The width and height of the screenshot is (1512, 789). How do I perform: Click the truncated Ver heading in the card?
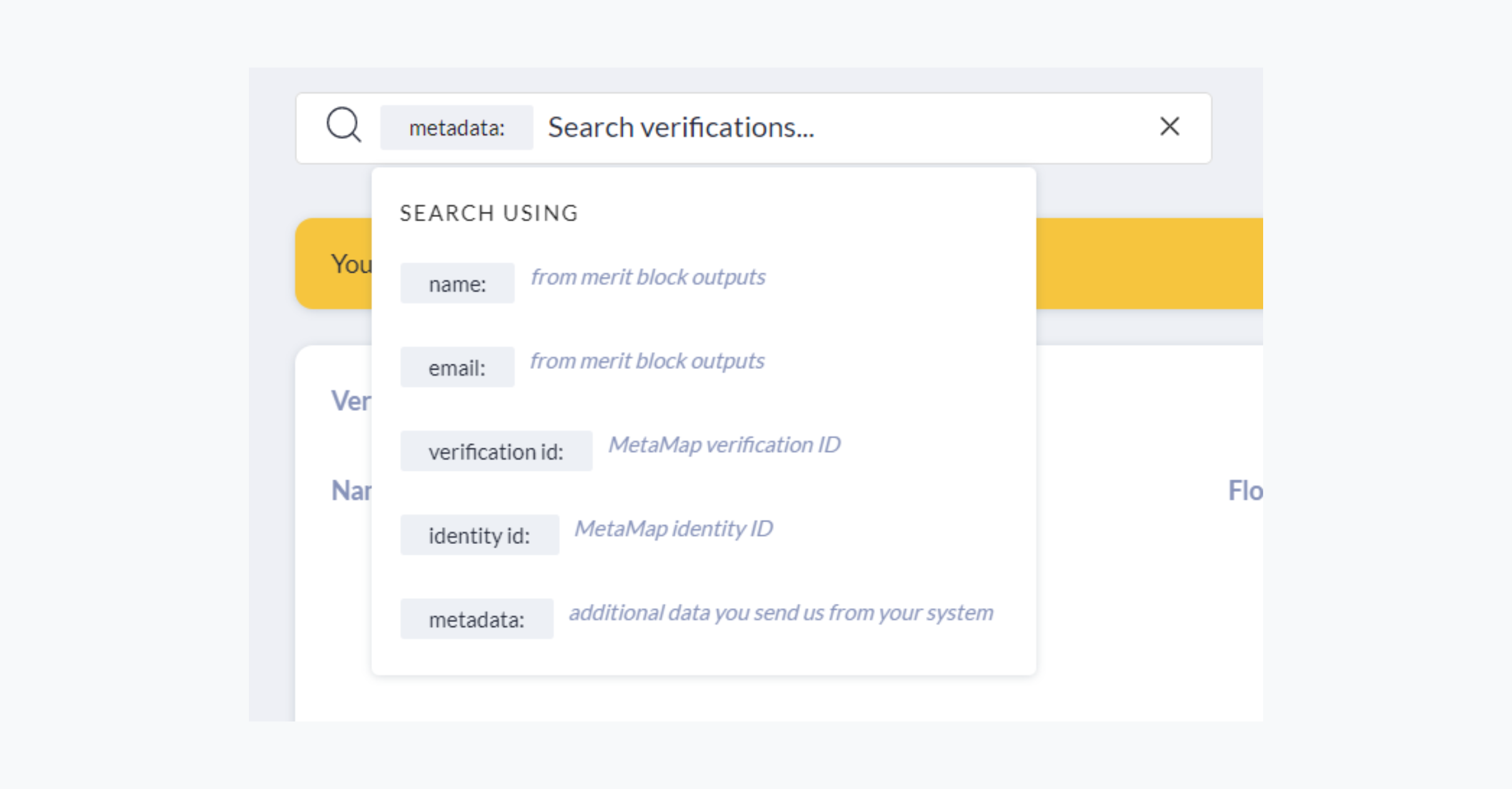click(351, 401)
